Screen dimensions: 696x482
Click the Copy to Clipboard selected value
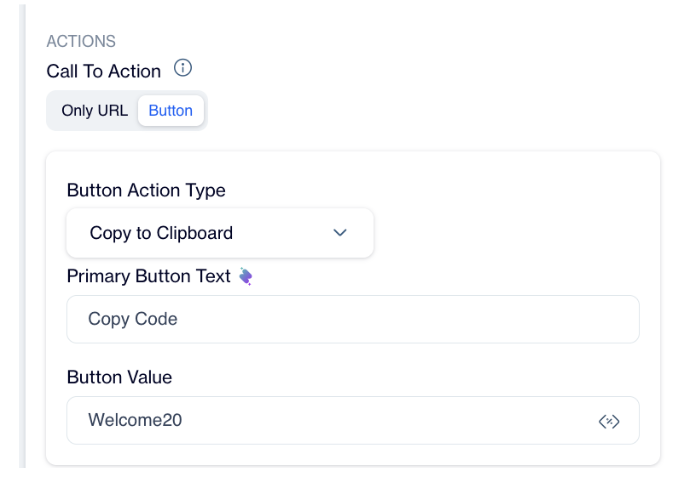[161, 233]
